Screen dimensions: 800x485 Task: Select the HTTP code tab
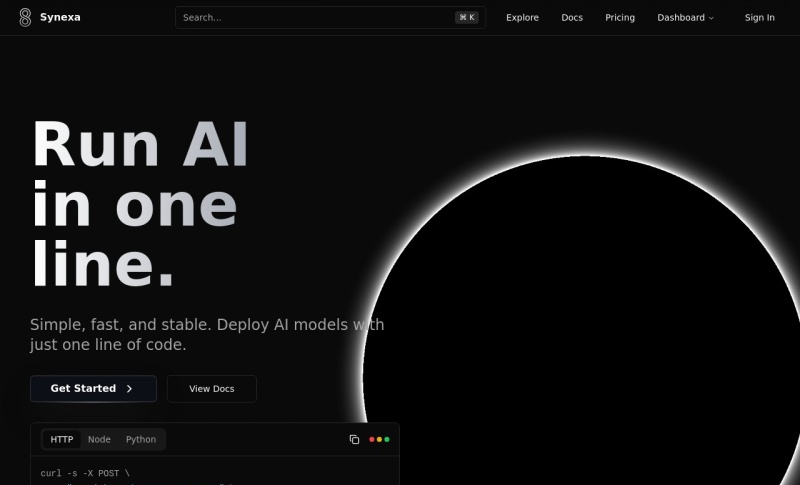pos(62,439)
